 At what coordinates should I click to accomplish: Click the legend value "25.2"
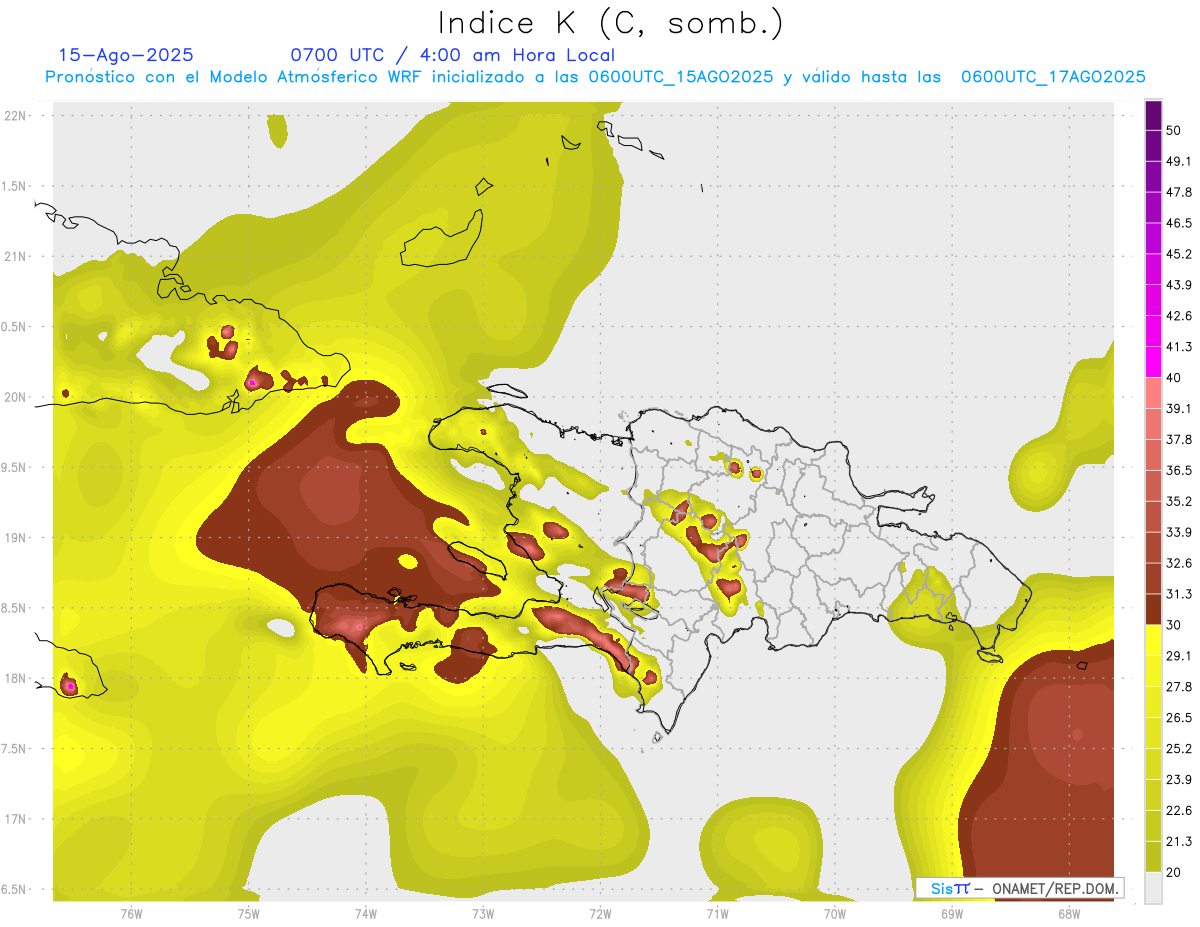pos(1179,749)
